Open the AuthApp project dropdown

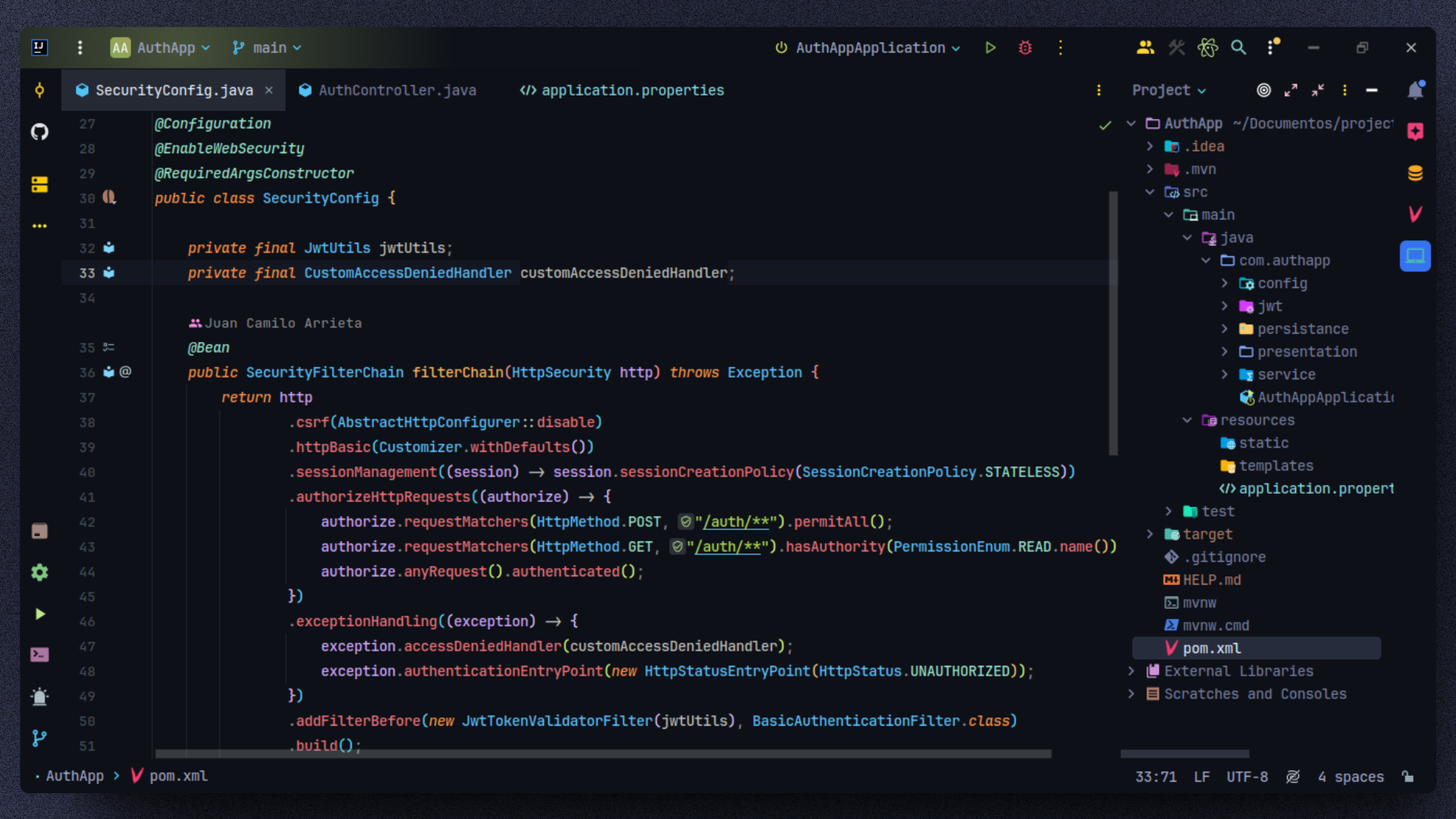pyautogui.click(x=161, y=48)
